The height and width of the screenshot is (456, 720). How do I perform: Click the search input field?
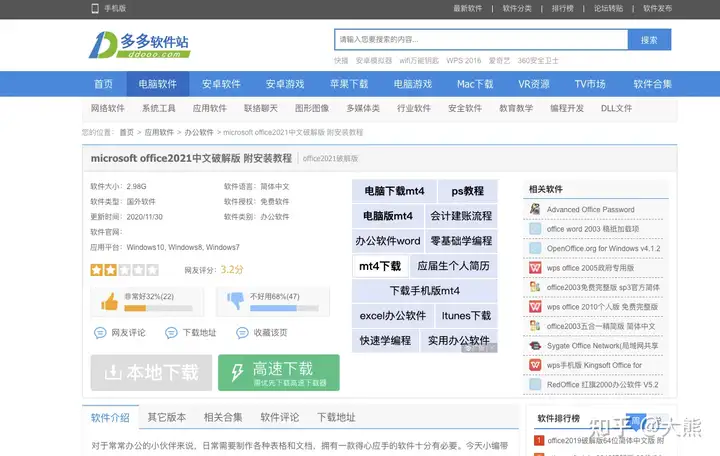coord(481,39)
